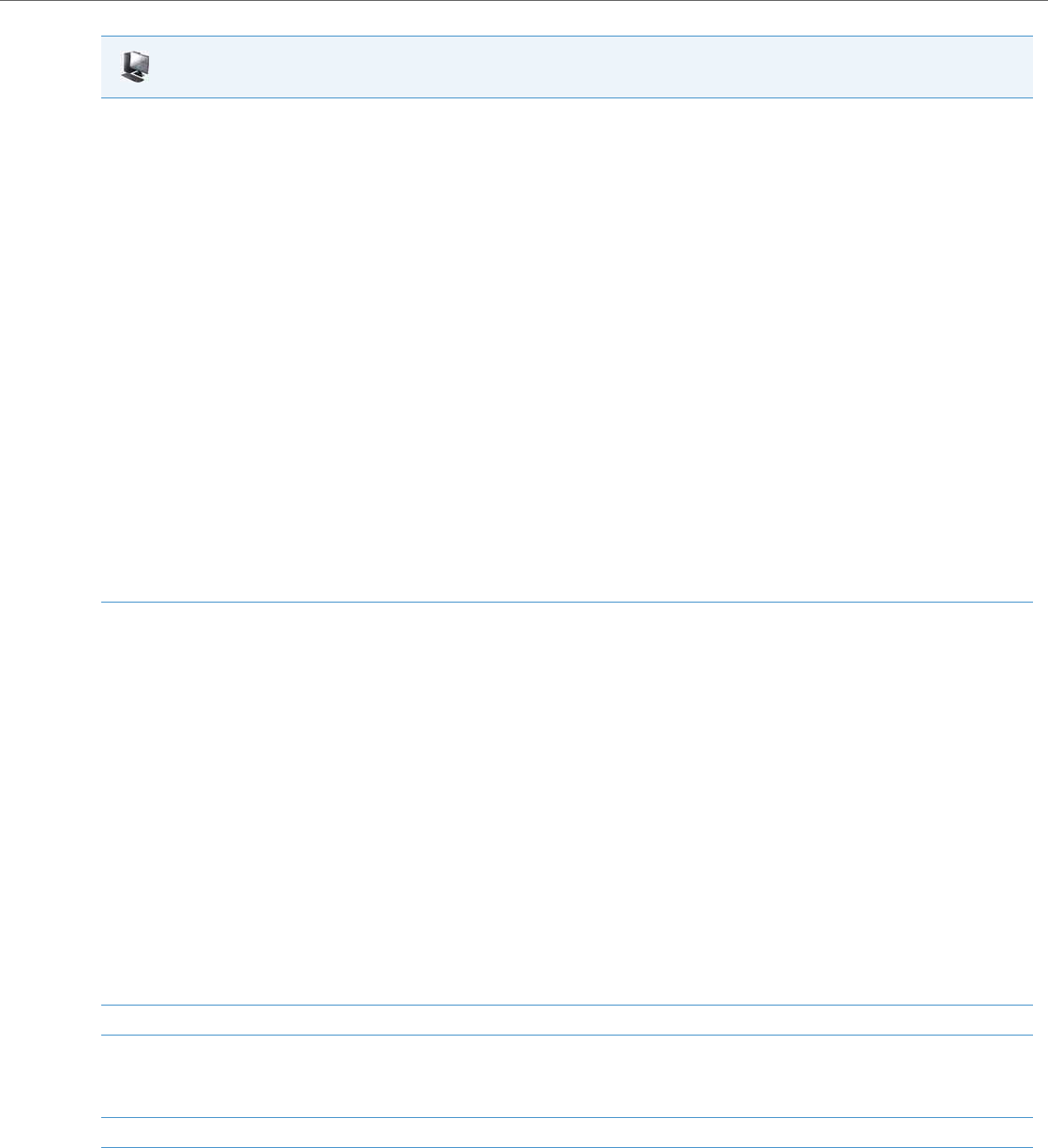Viewport: 1048px width, 1148px height.
Task: Click the narrow bottom-most empty strip
Action: coord(566,1131)
